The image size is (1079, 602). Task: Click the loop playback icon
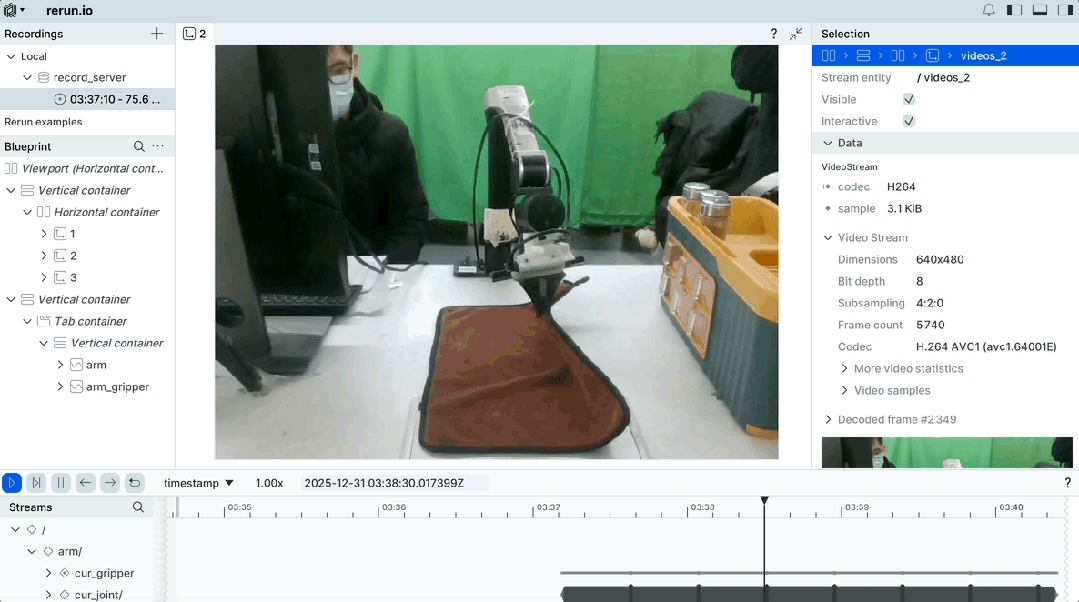pos(134,483)
